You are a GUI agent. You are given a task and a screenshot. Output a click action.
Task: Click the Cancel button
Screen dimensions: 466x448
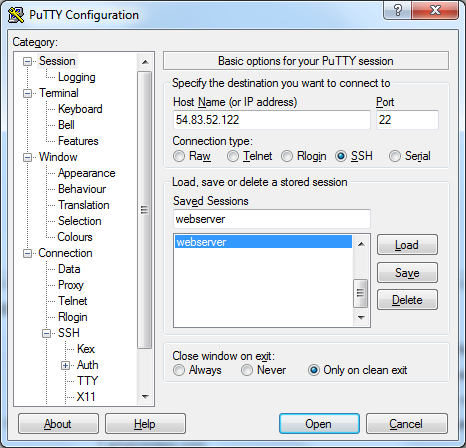tap(407, 424)
